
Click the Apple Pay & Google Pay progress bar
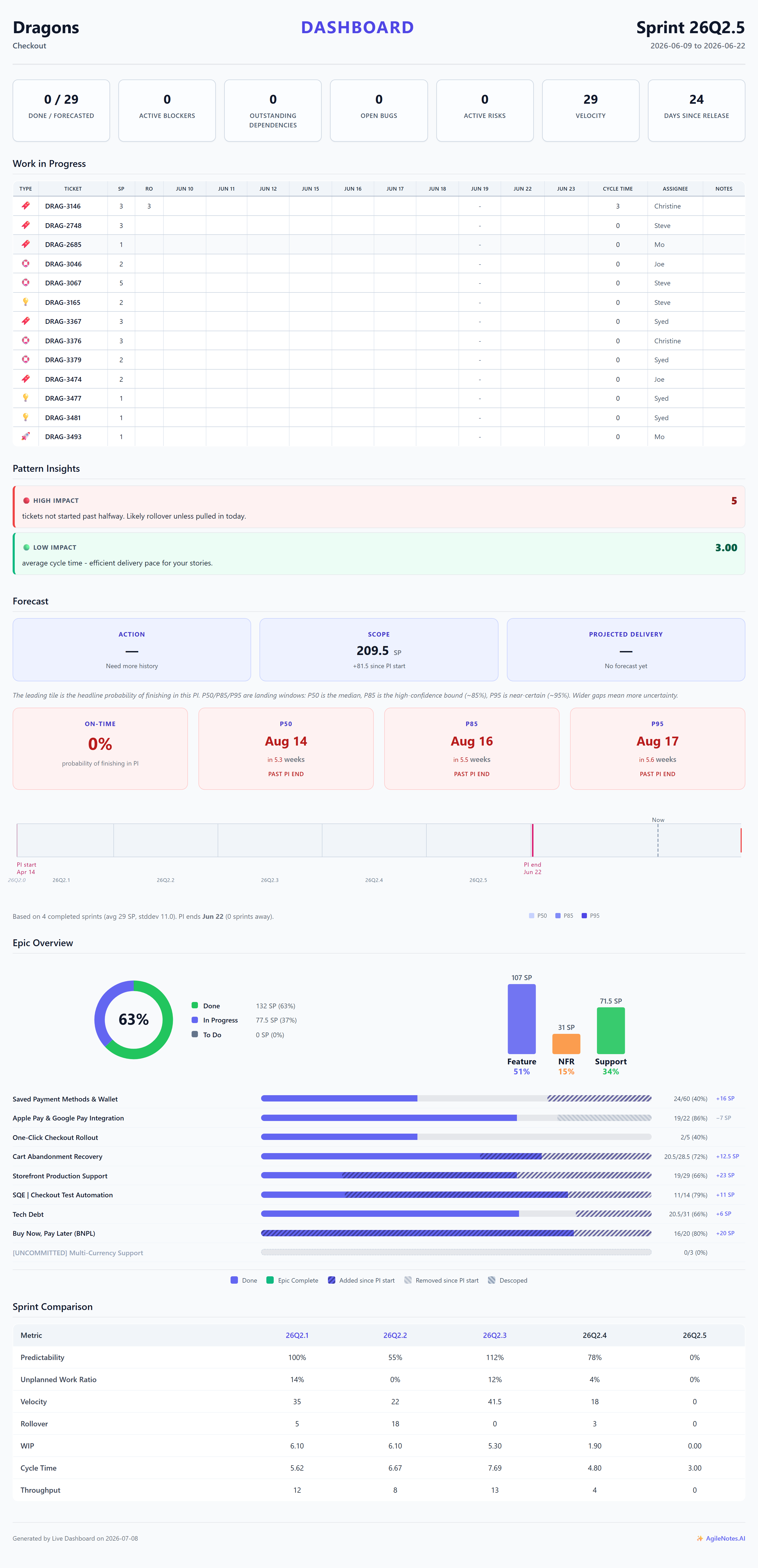tap(456, 1118)
